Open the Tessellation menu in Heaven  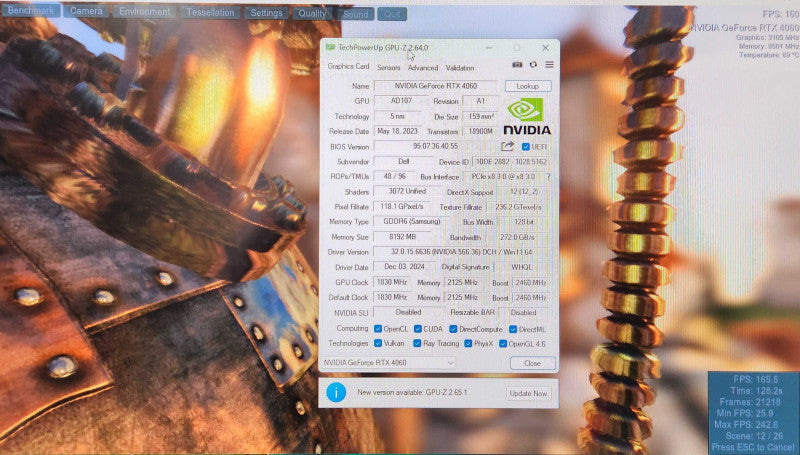tap(210, 13)
